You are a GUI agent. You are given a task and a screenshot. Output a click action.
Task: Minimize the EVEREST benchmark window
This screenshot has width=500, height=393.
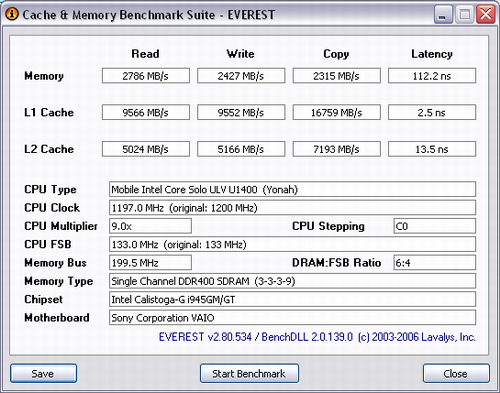pyautogui.click(x=443, y=14)
